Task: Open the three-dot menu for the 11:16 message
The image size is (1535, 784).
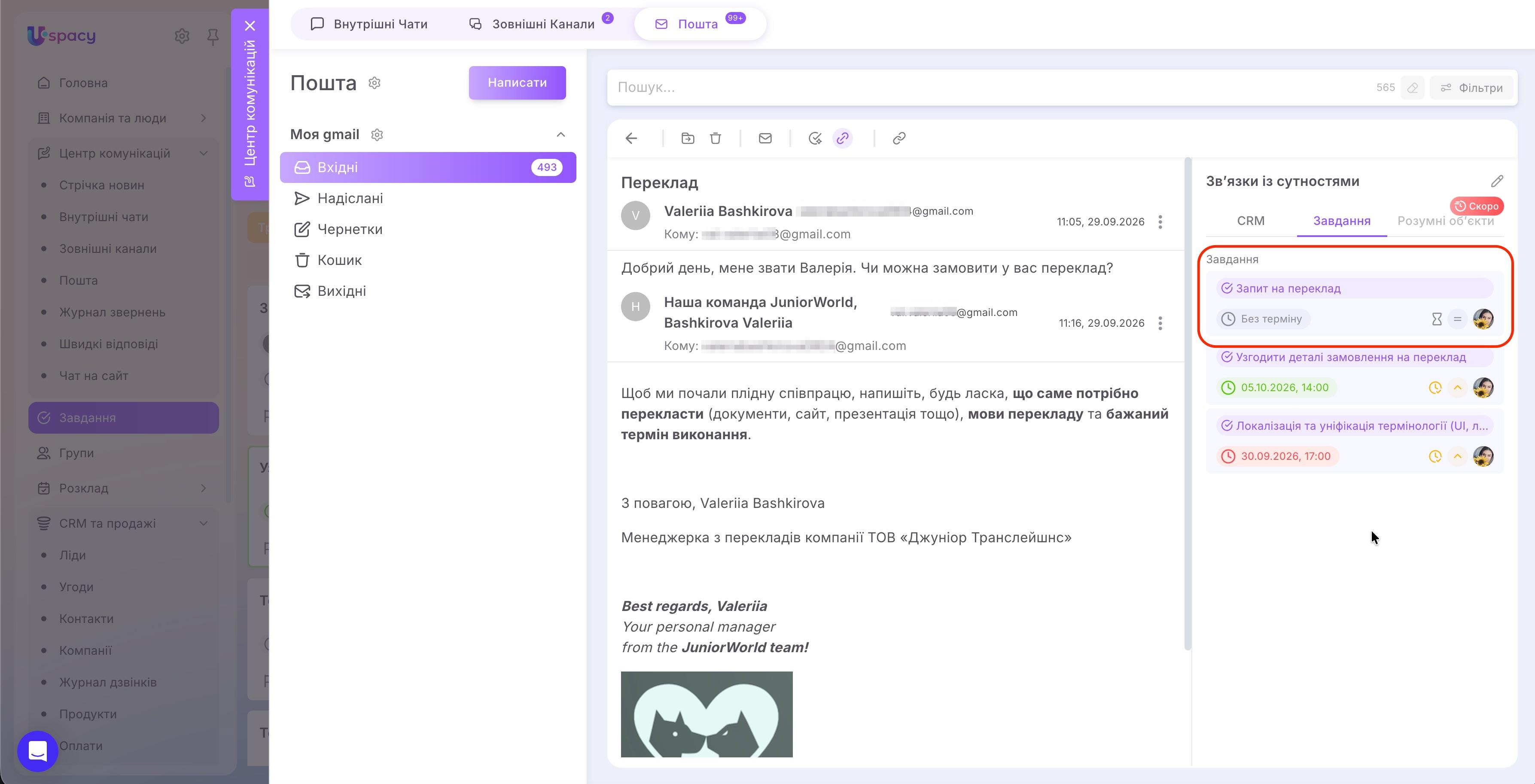Action: 1160,323
